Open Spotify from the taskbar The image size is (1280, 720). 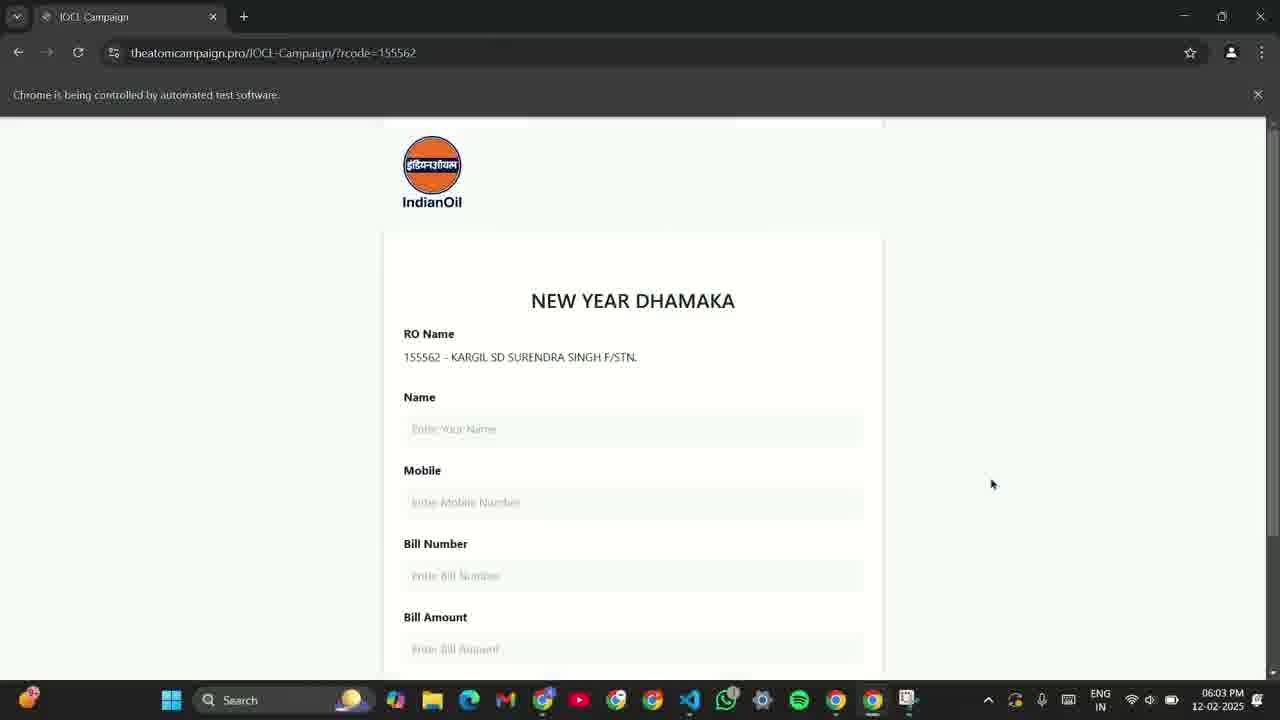(799, 700)
